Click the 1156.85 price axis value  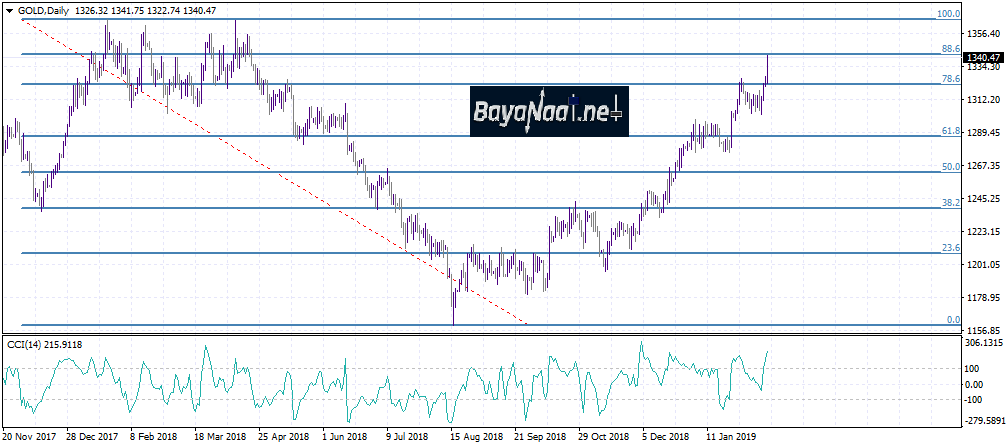(983, 331)
